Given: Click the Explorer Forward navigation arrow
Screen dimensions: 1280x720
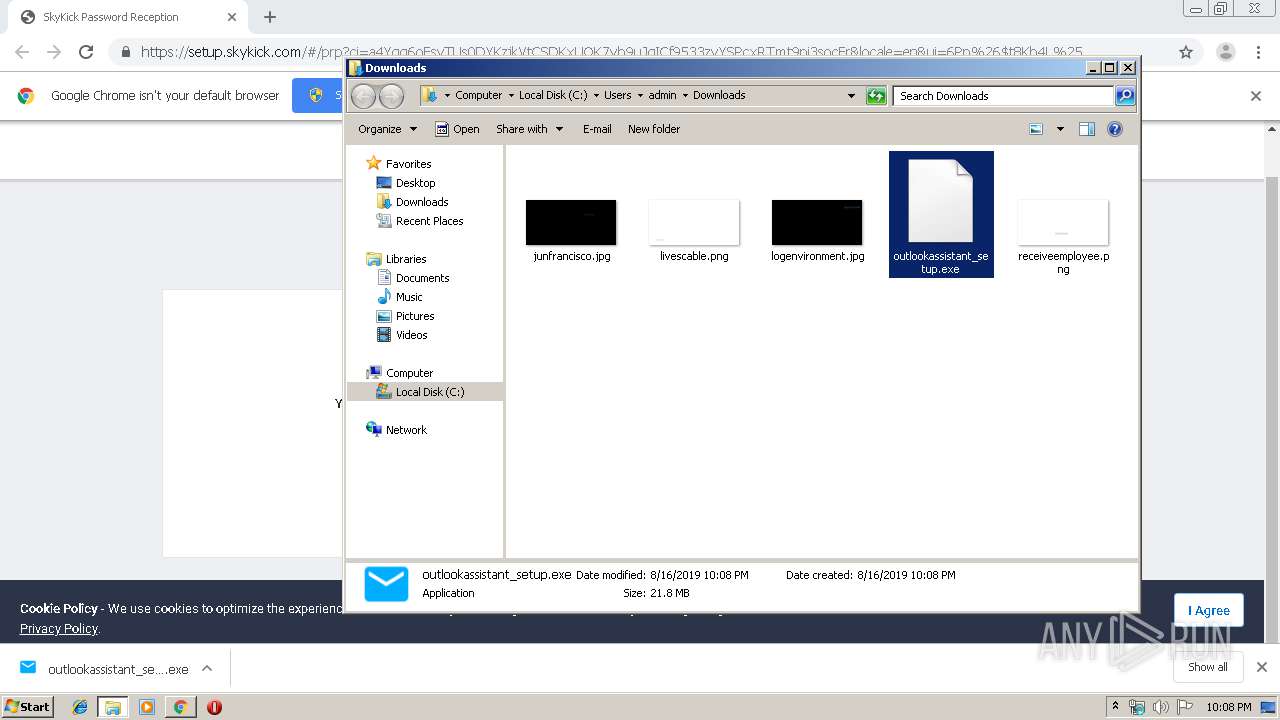Looking at the screenshot, I should click(391, 96).
